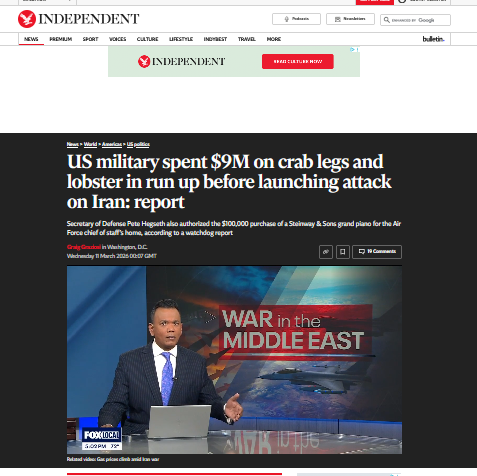Click the Independent eagle logo
This screenshot has height=476, width=477.
pyautogui.click(x=27, y=19)
